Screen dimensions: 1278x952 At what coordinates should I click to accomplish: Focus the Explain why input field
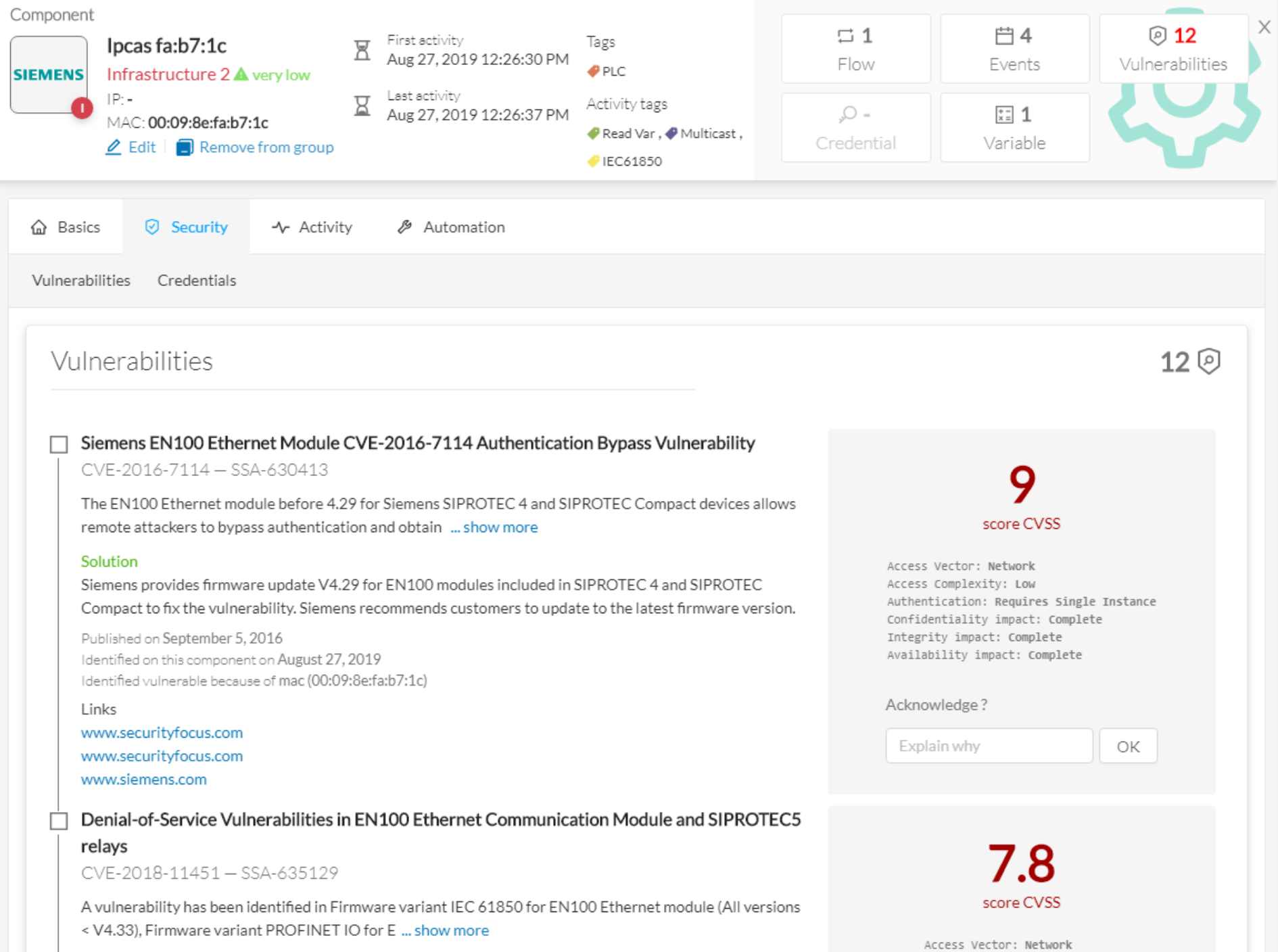click(x=989, y=746)
